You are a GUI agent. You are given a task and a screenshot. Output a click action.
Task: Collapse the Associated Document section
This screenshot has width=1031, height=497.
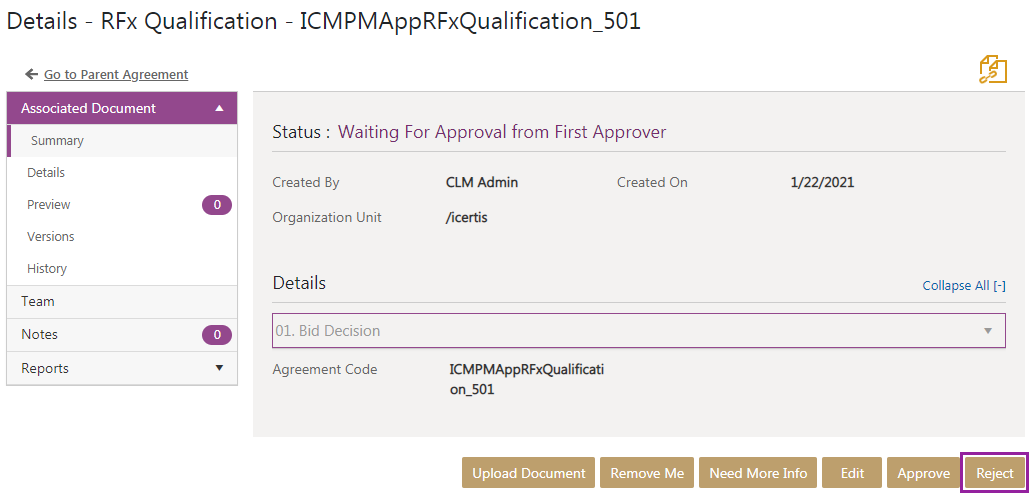[x=219, y=108]
